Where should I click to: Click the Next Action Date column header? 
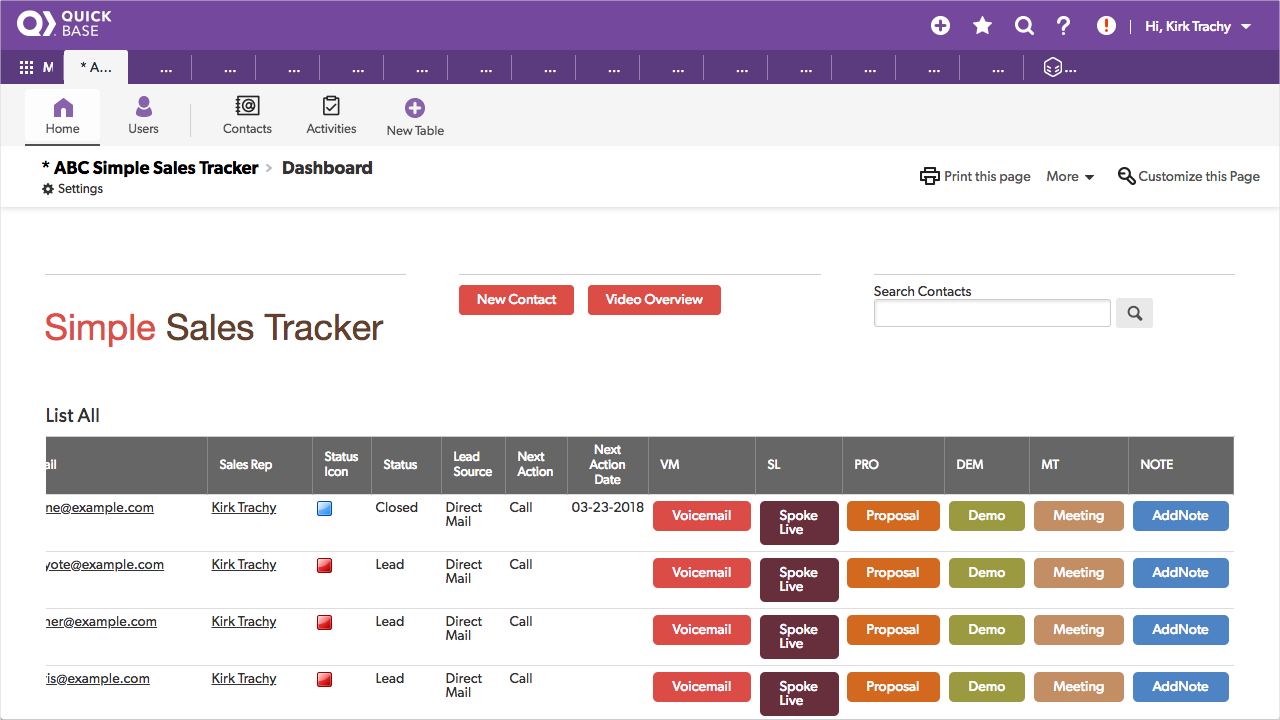click(607, 465)
